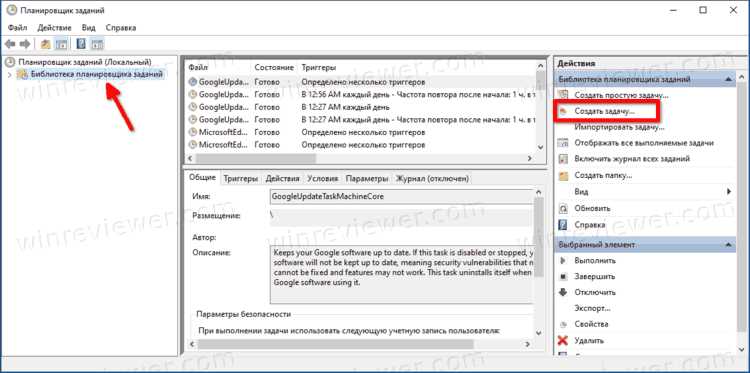Image resolution: width=750 pixels, height=373 pixels.
Task: Select the Библиотека планировщика заданий tree item
Action: click(x=97, y=74)
